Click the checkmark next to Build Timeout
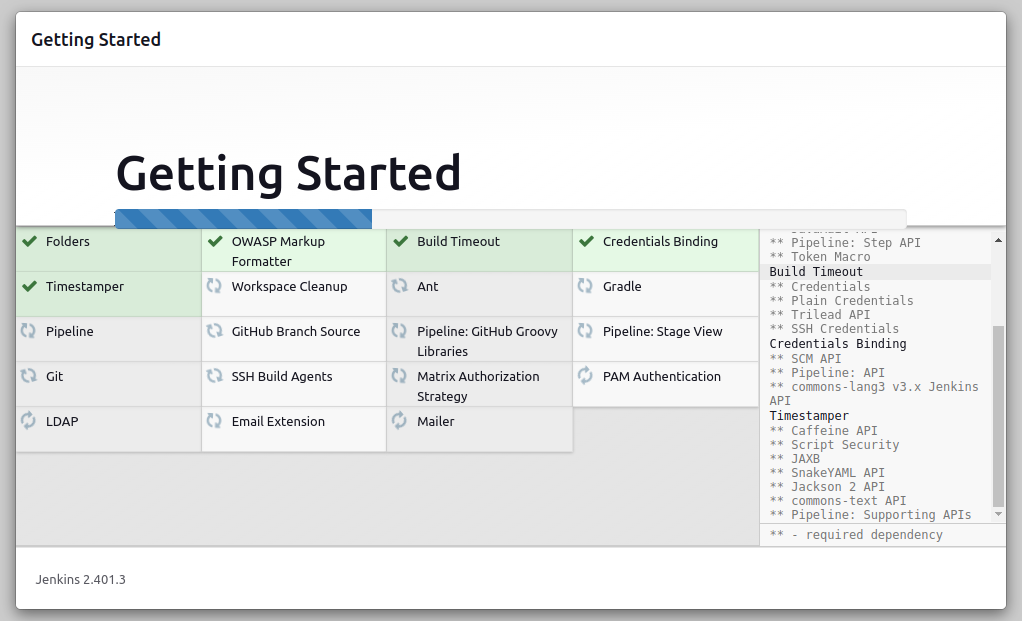The image size is (1022, 621). [400, 241]
